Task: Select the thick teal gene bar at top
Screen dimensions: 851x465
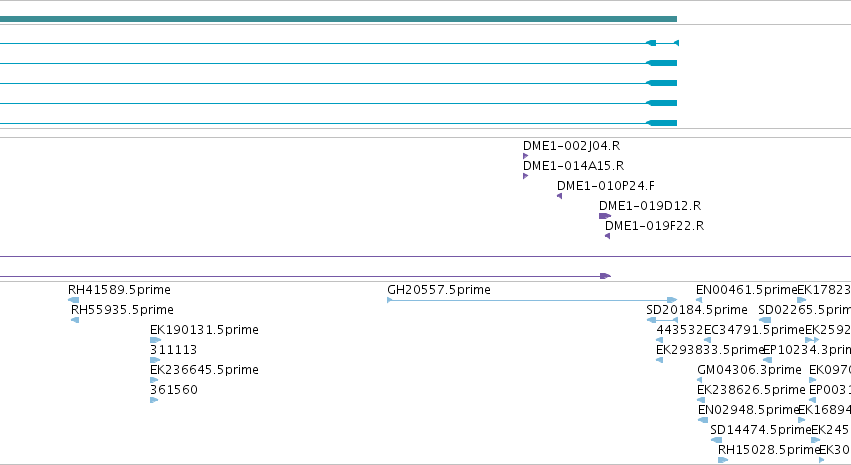Action: [338, 19]
